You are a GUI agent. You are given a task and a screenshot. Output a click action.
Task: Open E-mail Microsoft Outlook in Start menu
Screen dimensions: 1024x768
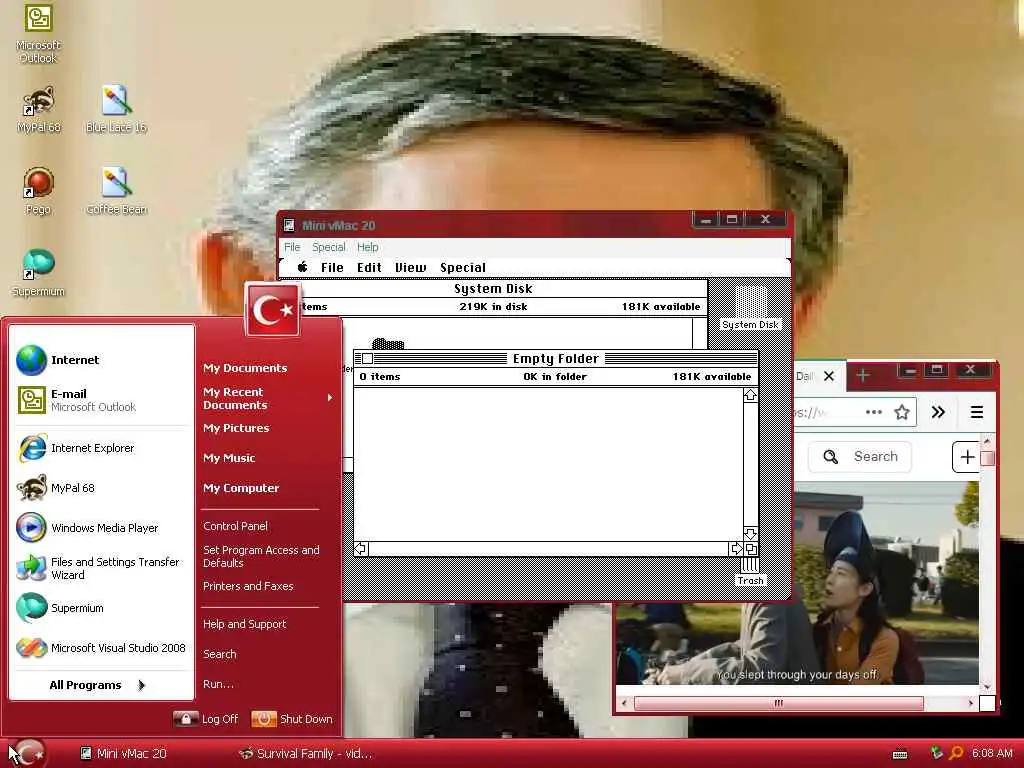click(x=103, y=400)
